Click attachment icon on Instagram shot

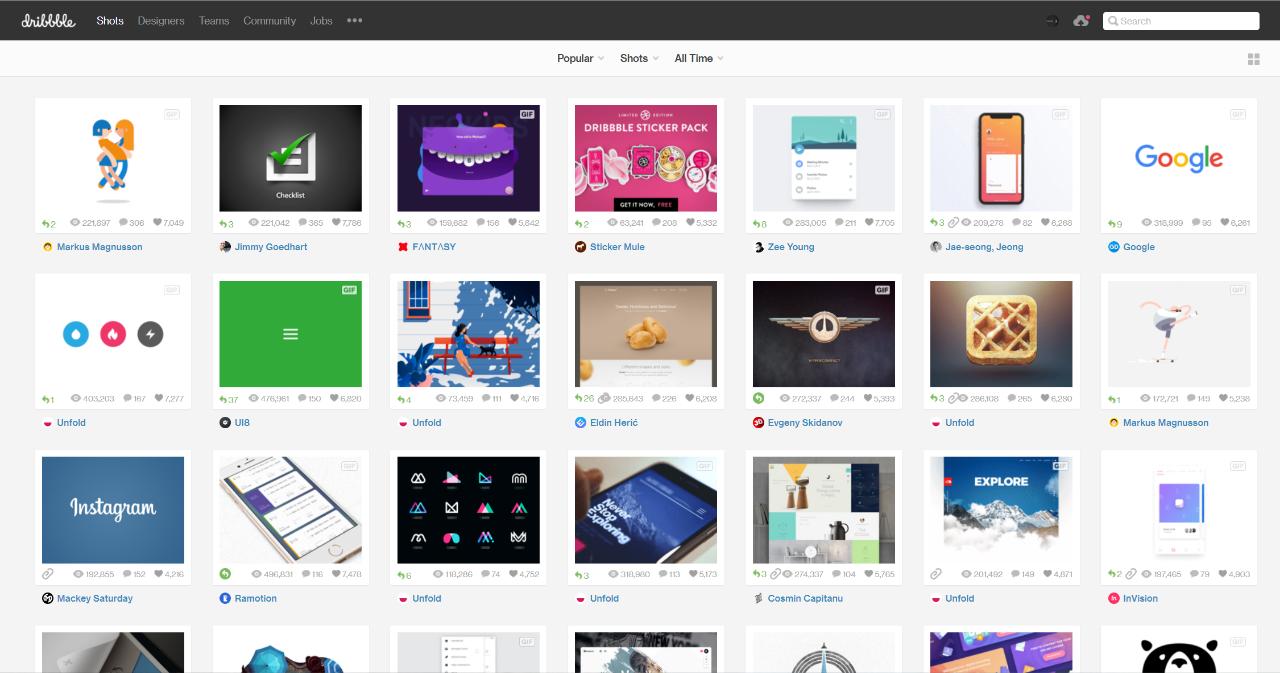47,575
